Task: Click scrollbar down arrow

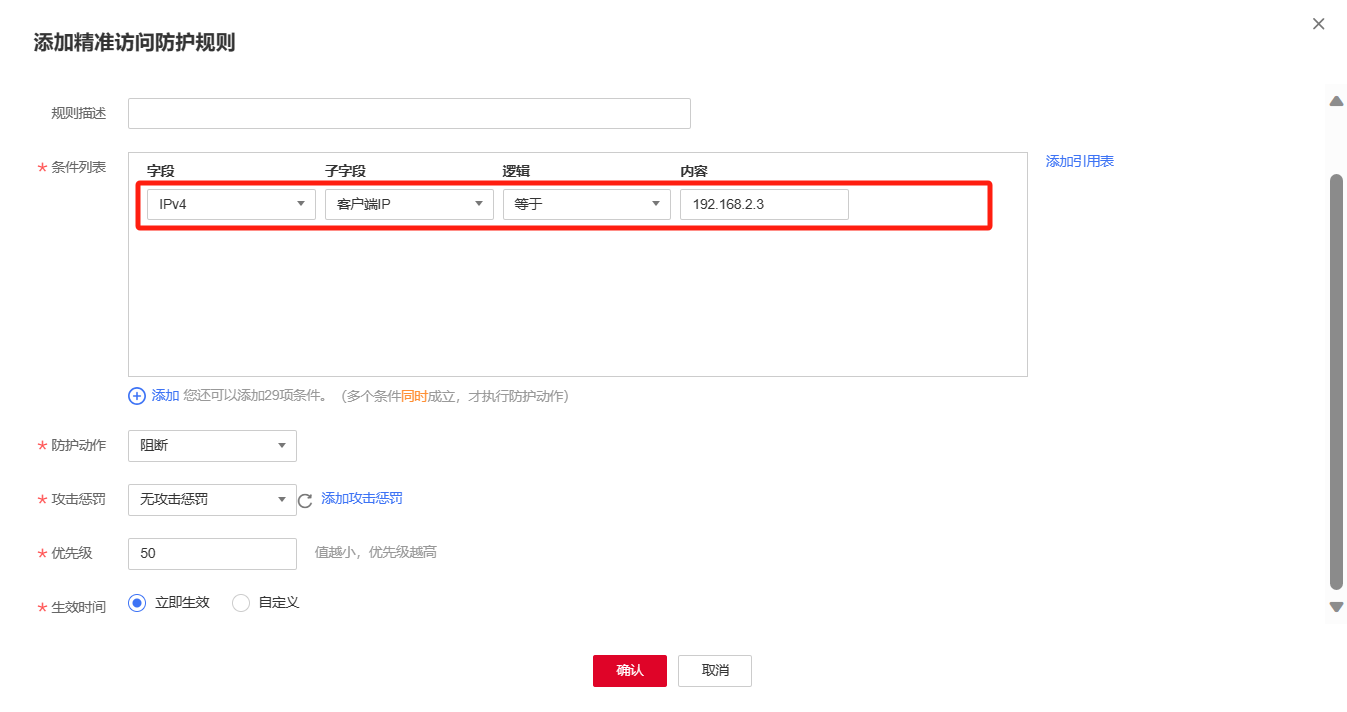Action: pyautogui.click(x=1336, y=607)
